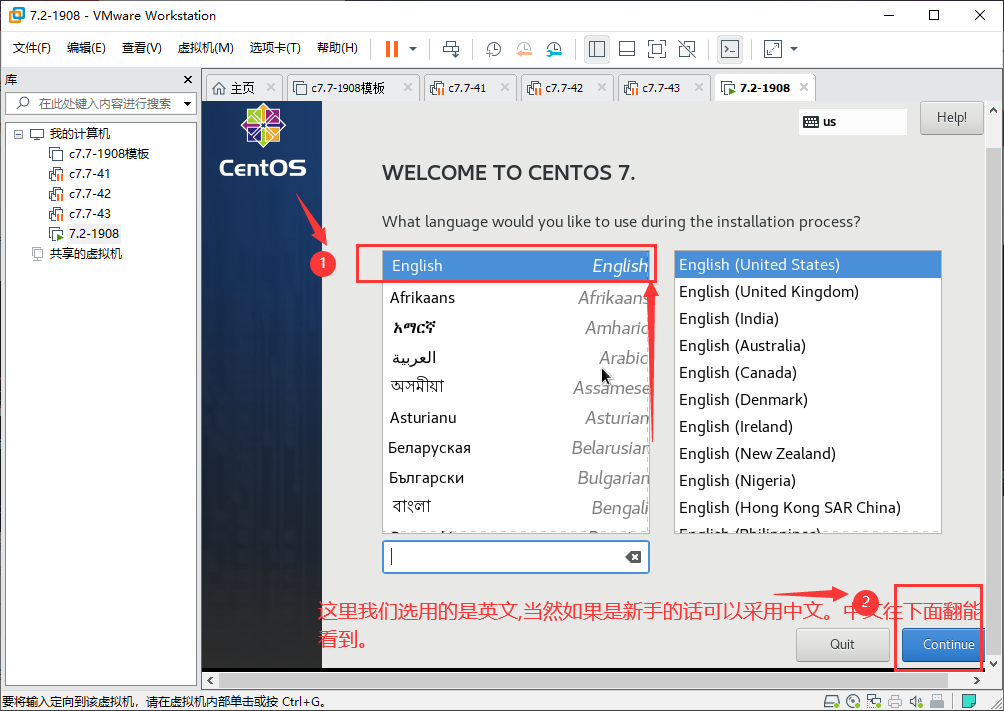The height and width of the screenshot is (711, 1004).
Task: Close the c7.7-41 tab
Action: (x=505, y=87)
